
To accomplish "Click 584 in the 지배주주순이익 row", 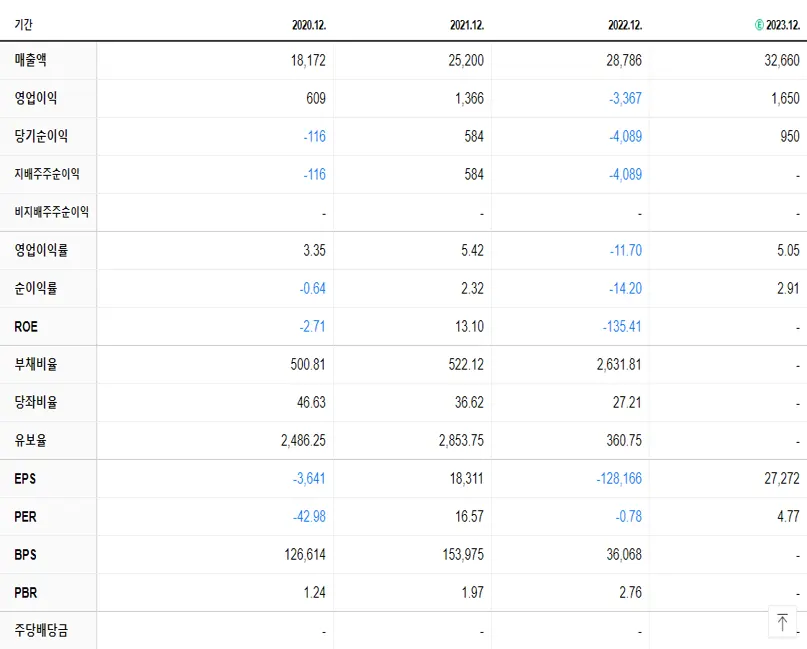I will 474,174.
